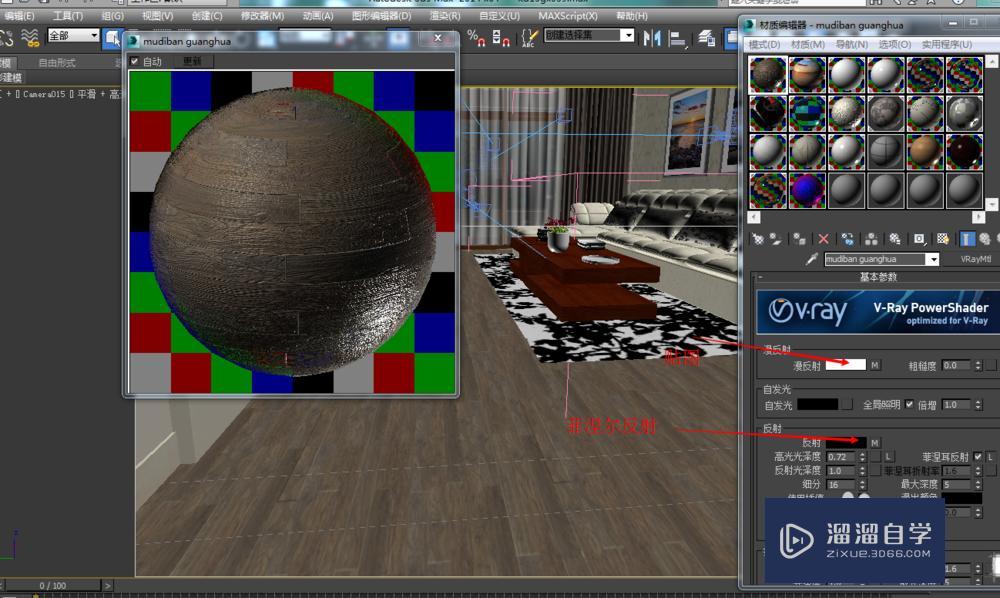This screenshot has width=1000, height=598.
Task: Click the Mirror tool icon
Action: tap(651, 38)
